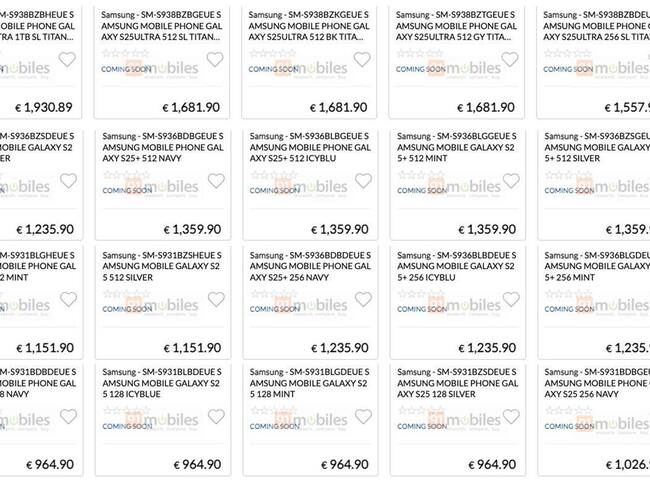Save S25+ 512 Icyblu to favorites
The height and width of the screenshot is (487, 650).
(363, 181)
